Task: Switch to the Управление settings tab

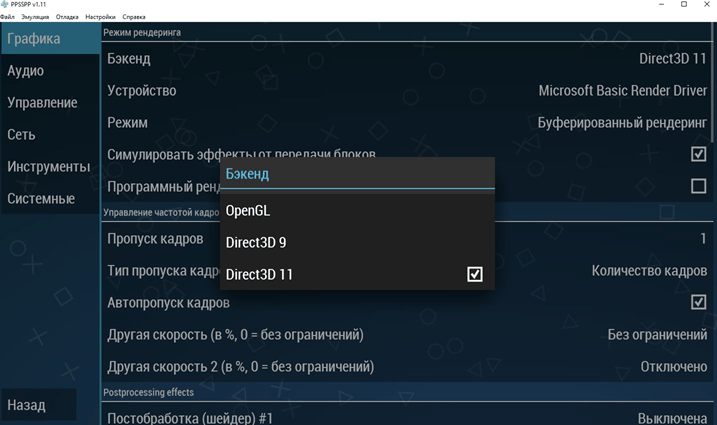Action: pyautogui.click(x=50, y=102)
